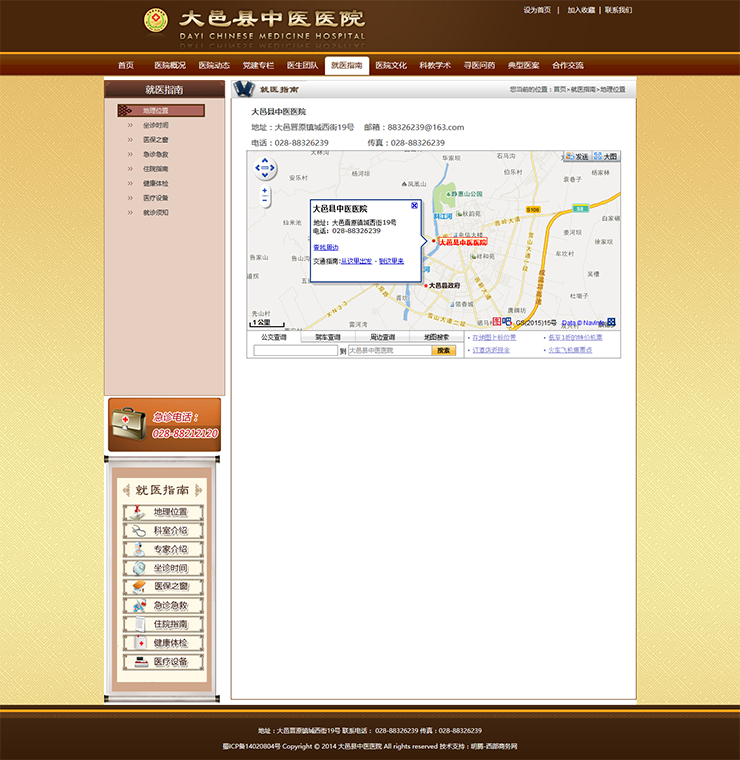Click the 大图 enlarge map button

[606, 157]
